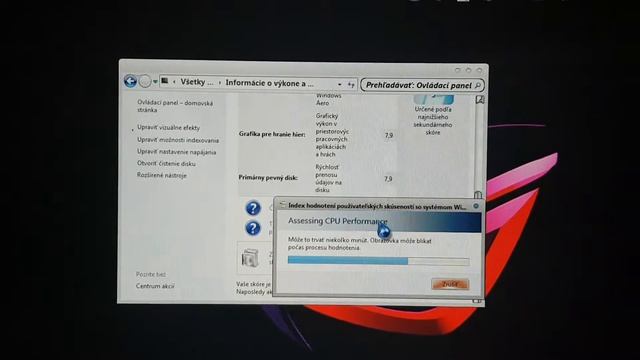Open the recent pages dropdown arrow
Viewport: 640px width, 360px height.
click(155, 82)
